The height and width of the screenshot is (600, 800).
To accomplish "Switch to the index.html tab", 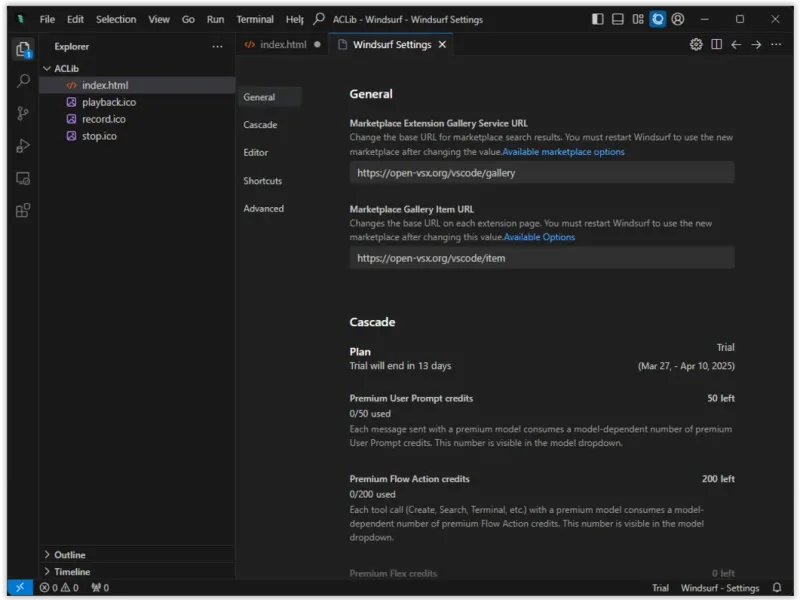I will pos(282,44).
